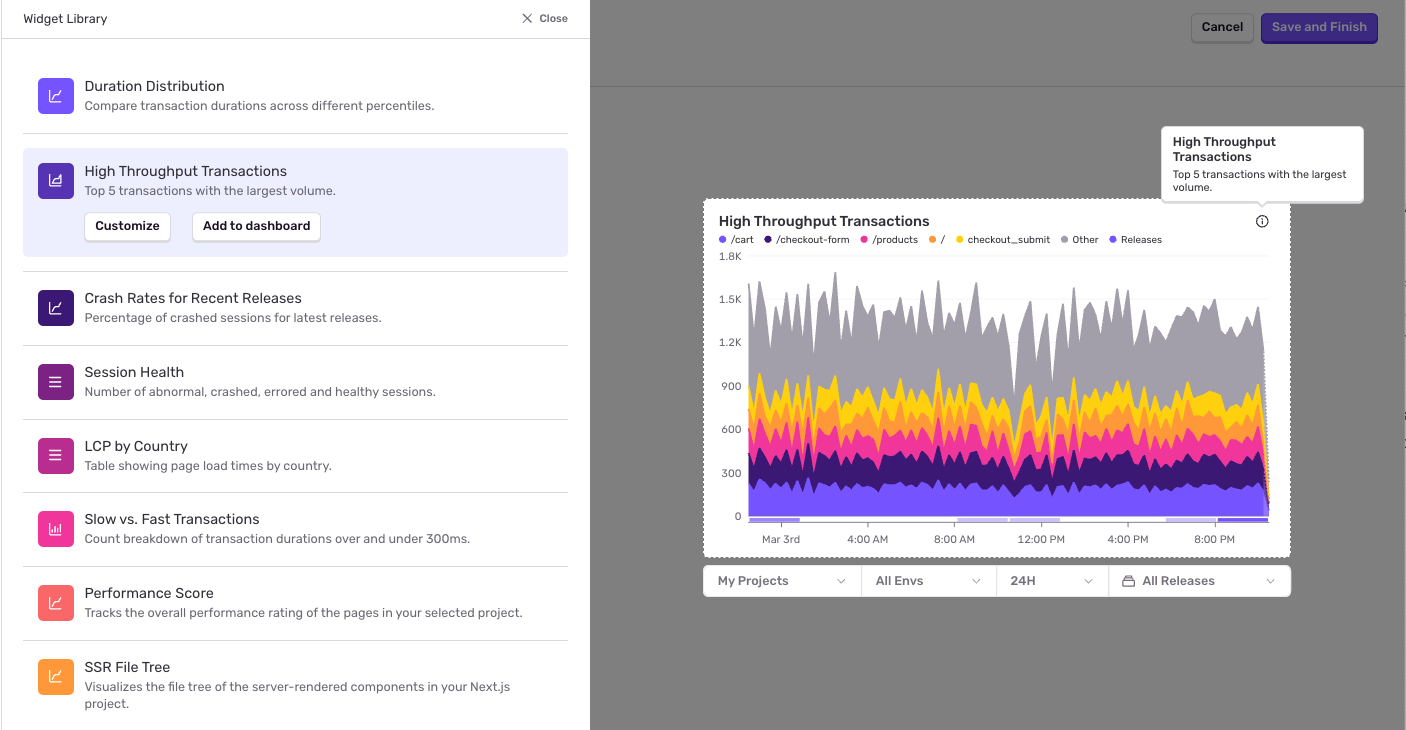Click 'Percentage of crashed sessions' description
The height and width of the screenshot is (730, 1406).
(x=233, y=318)
